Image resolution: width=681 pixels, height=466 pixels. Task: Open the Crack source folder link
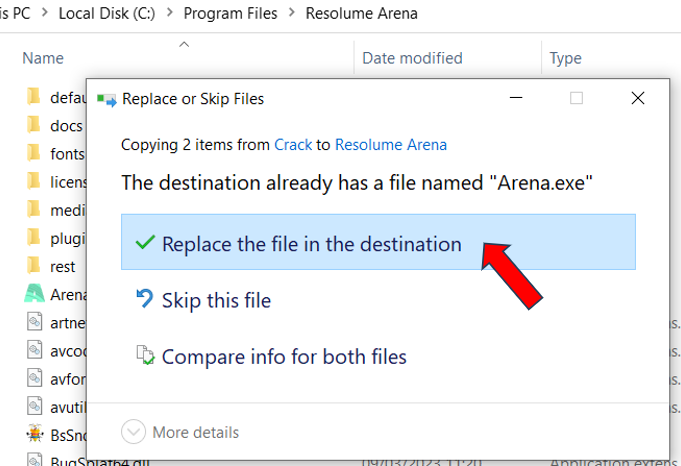tap(293, 145)
